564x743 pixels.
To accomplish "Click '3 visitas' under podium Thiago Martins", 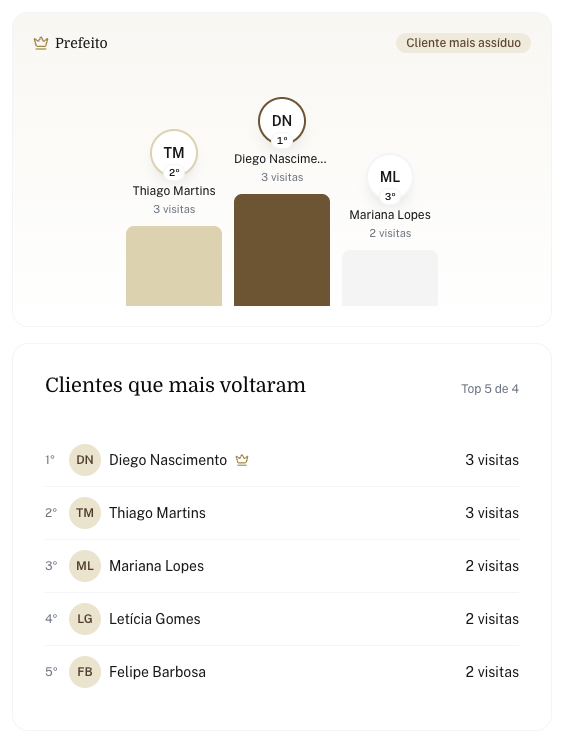I will (174, 209).
